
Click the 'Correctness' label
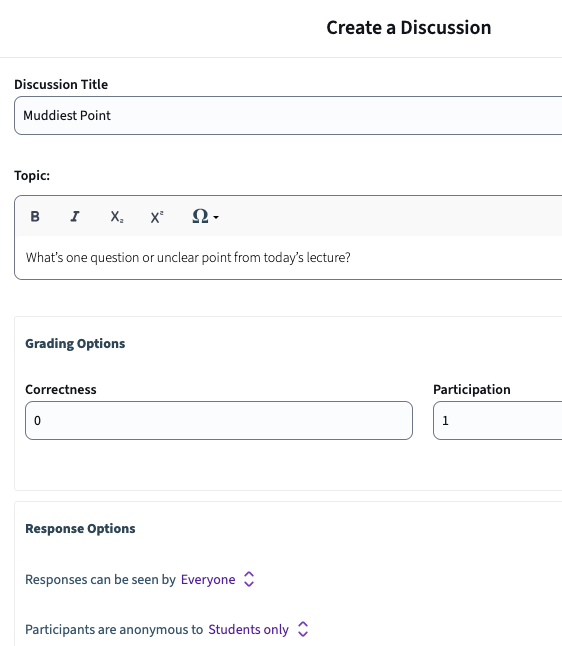coord(61,389)
